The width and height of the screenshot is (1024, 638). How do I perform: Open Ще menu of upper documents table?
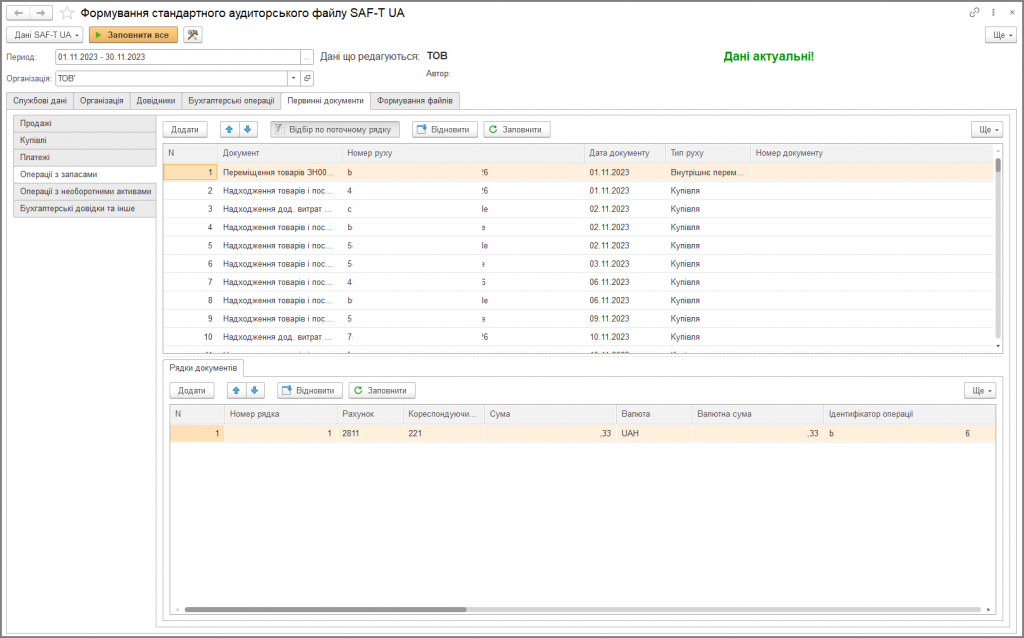pyautogui.click(x=987, y=129)
